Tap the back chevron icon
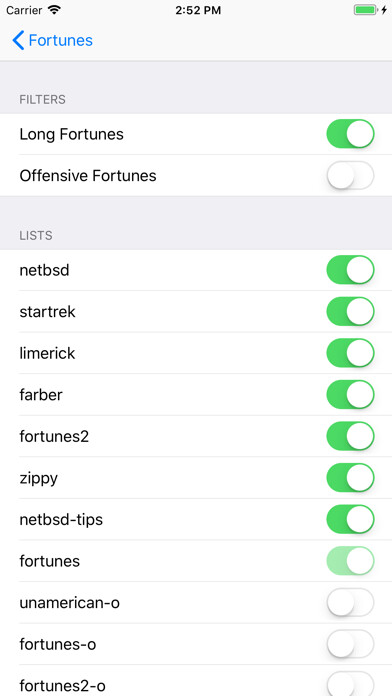Image resolution: width=392 pixels, height=696 pixels. (x=18, y=40)
